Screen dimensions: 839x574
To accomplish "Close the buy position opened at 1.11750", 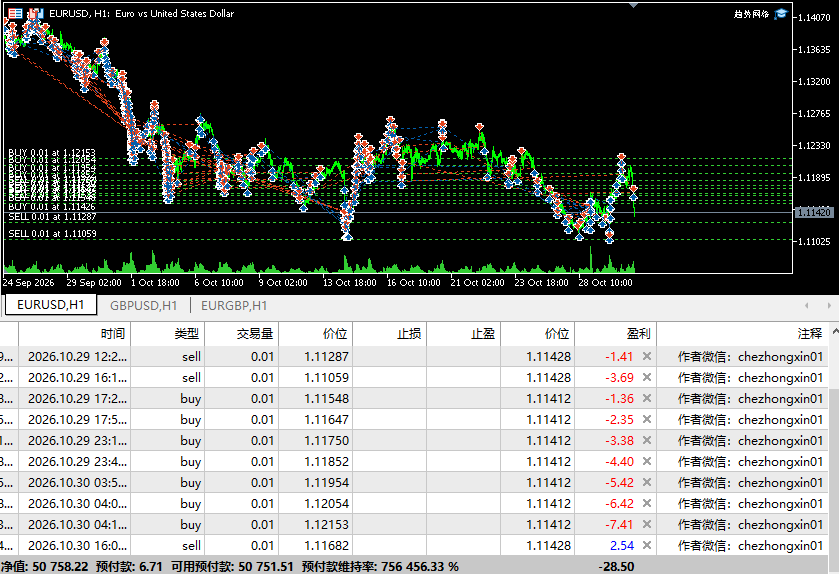I will click(646, 440).
